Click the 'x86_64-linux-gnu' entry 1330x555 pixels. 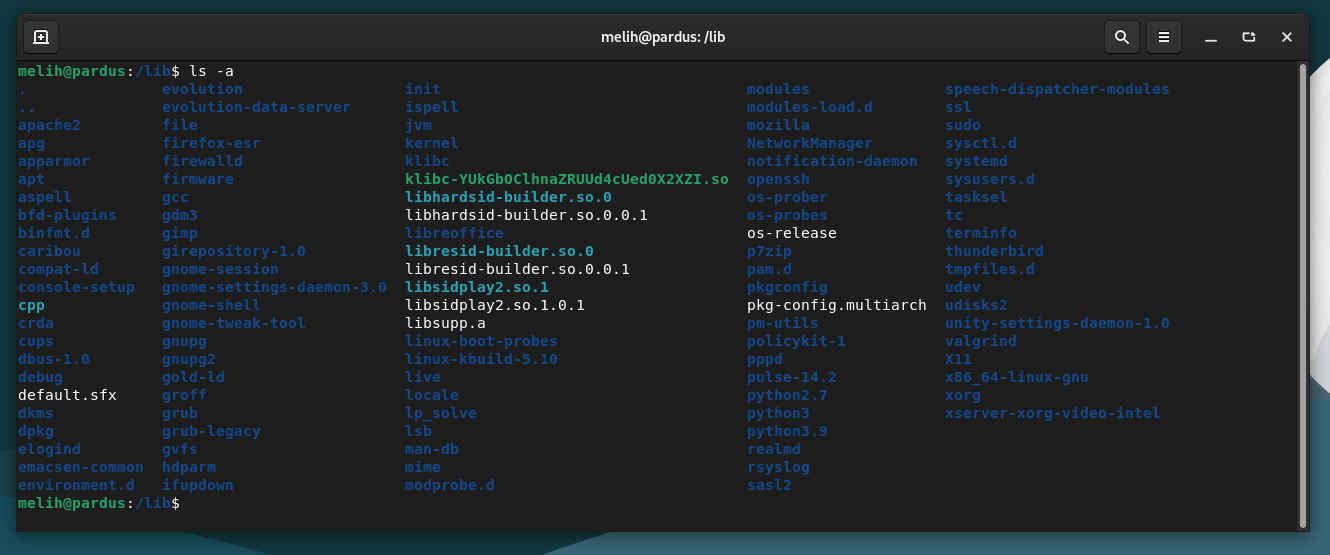point(1017,377)
